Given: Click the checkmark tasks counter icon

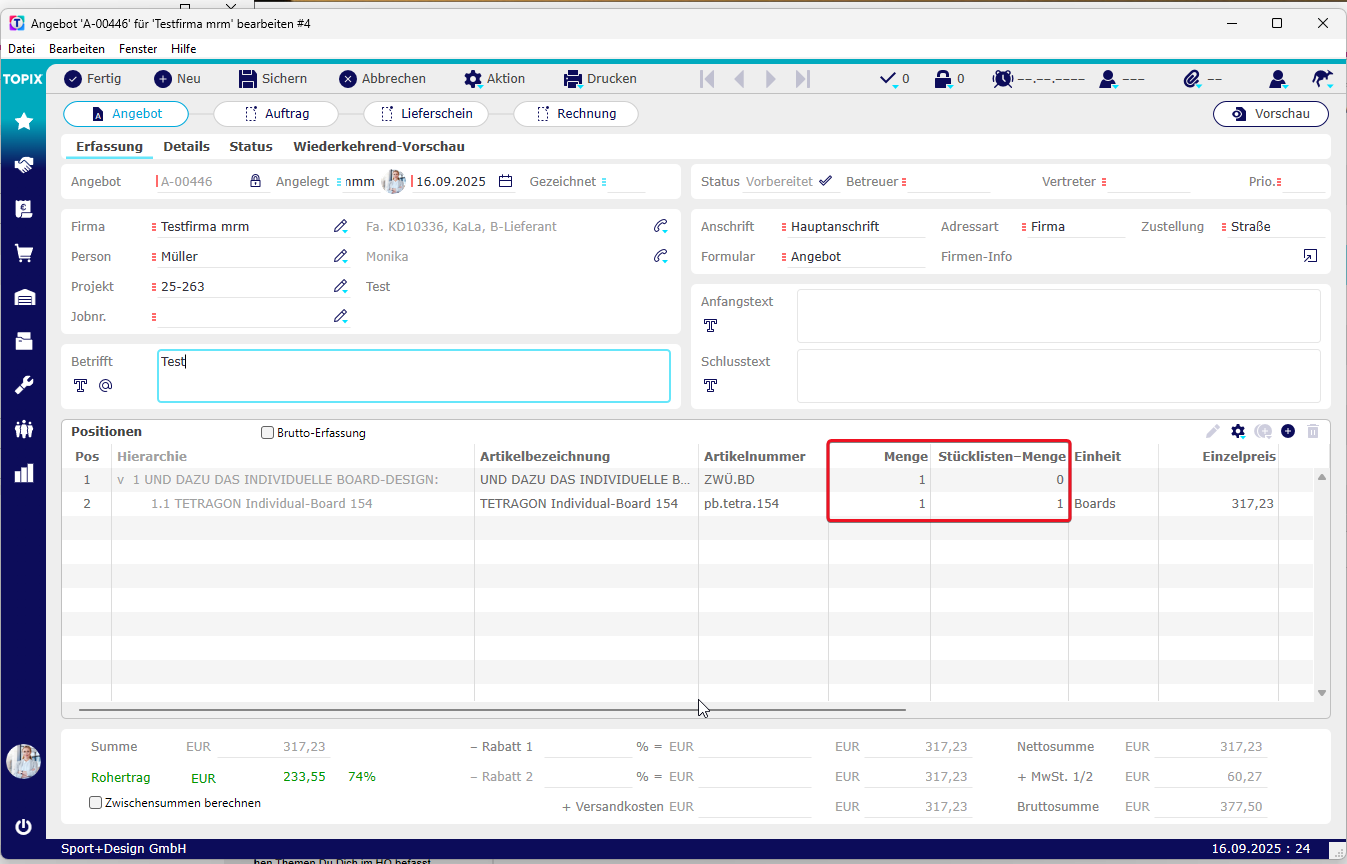Looking at the screenshot, I should [887, 78].
